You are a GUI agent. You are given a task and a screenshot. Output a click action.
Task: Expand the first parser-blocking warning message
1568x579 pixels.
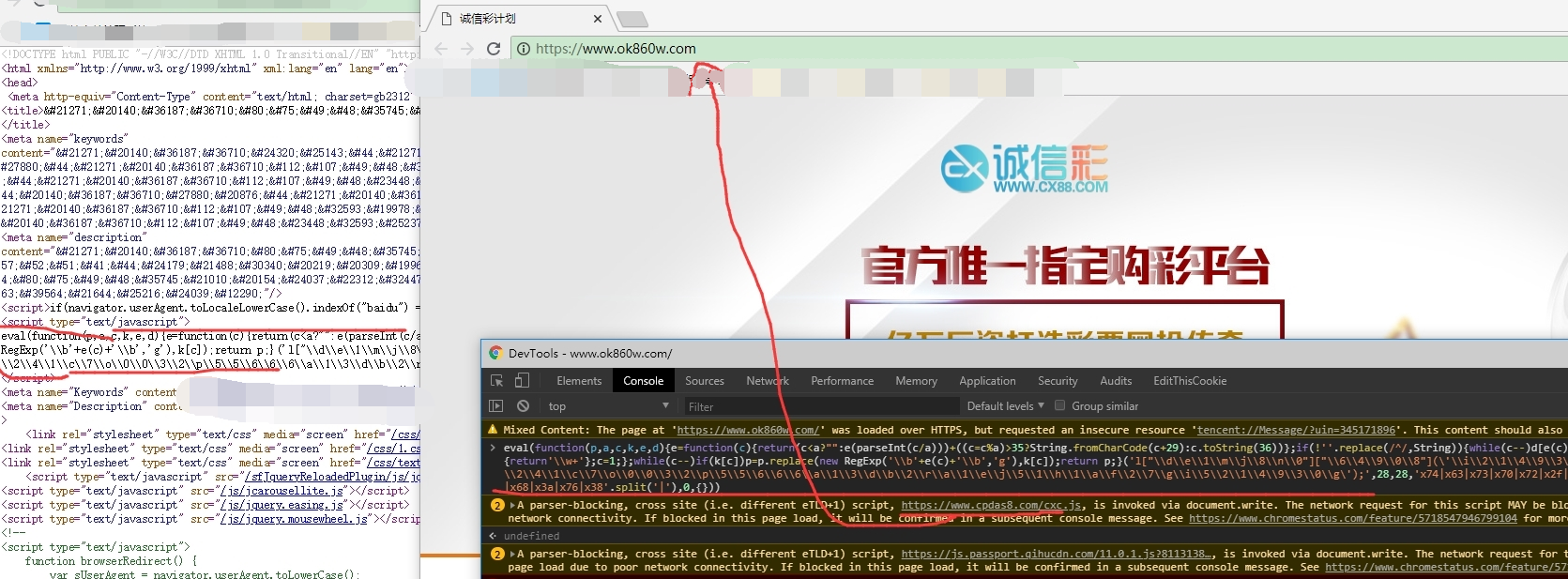pos(512,506)
